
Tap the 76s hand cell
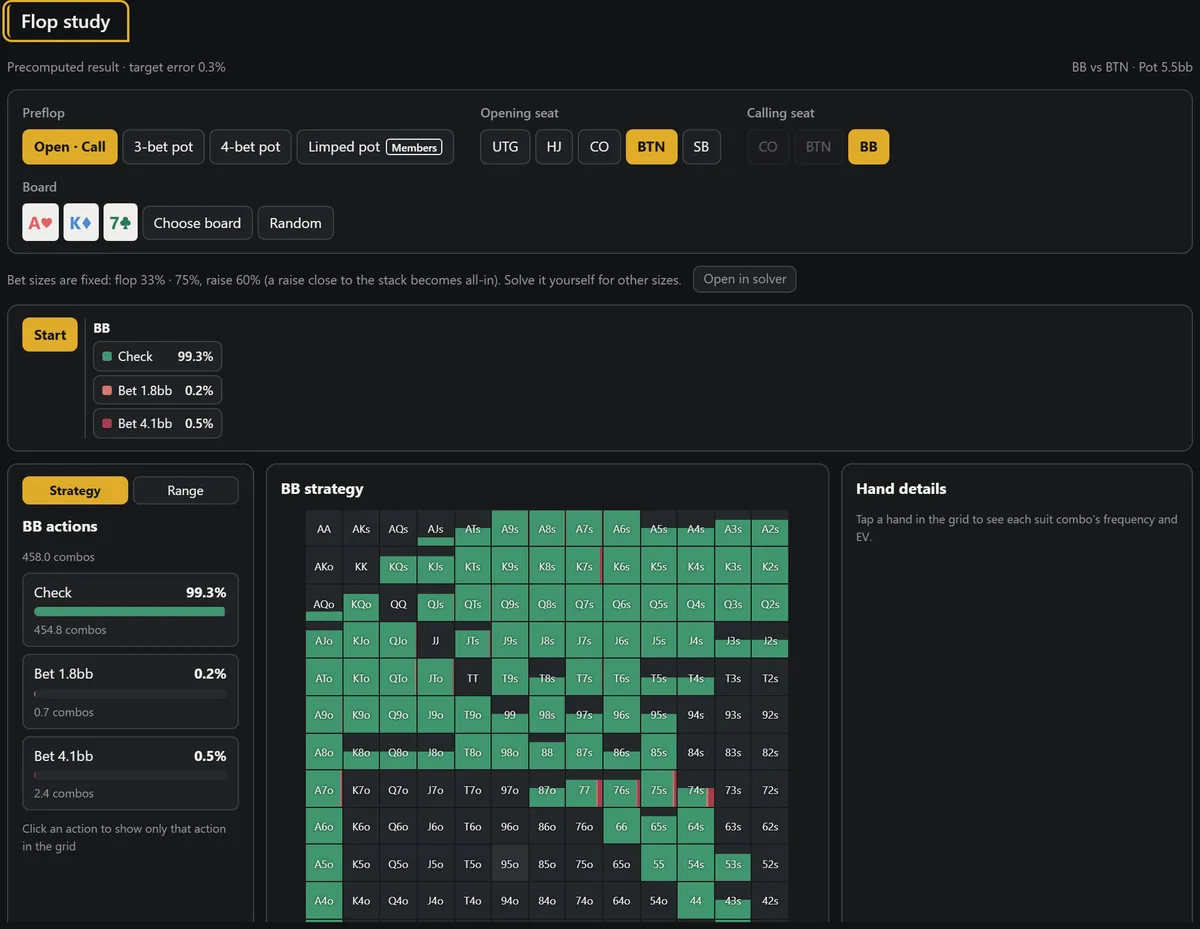pos(621,790)
